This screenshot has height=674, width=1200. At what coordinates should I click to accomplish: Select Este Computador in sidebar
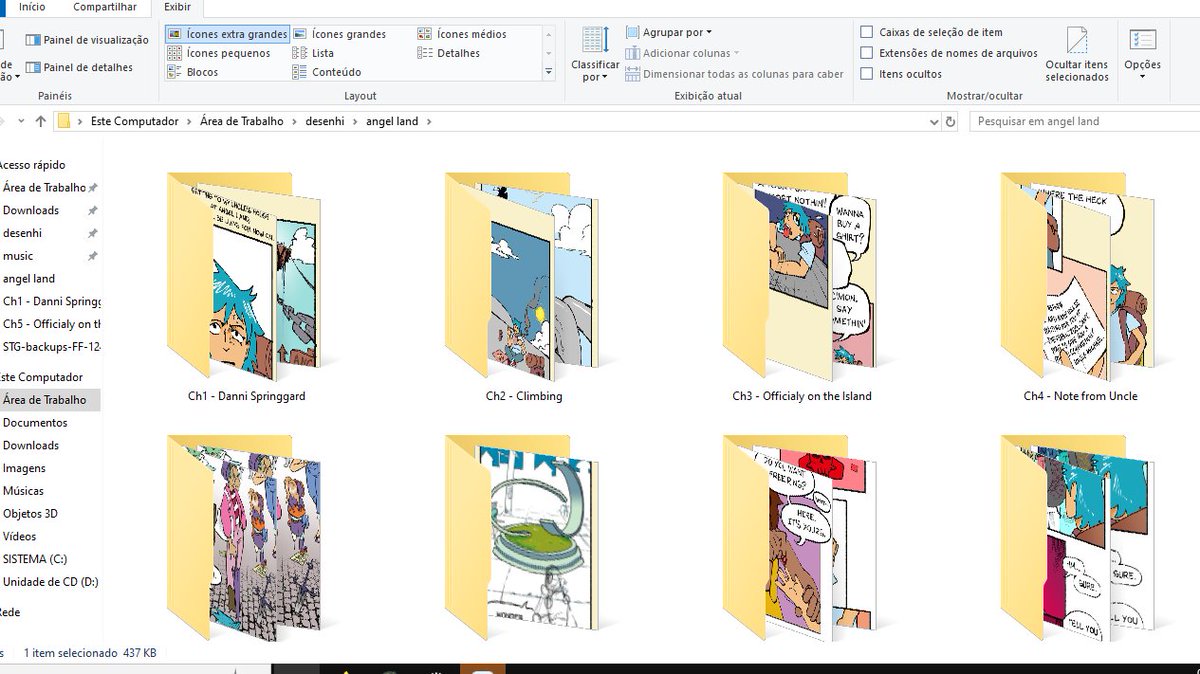[41, 377]
